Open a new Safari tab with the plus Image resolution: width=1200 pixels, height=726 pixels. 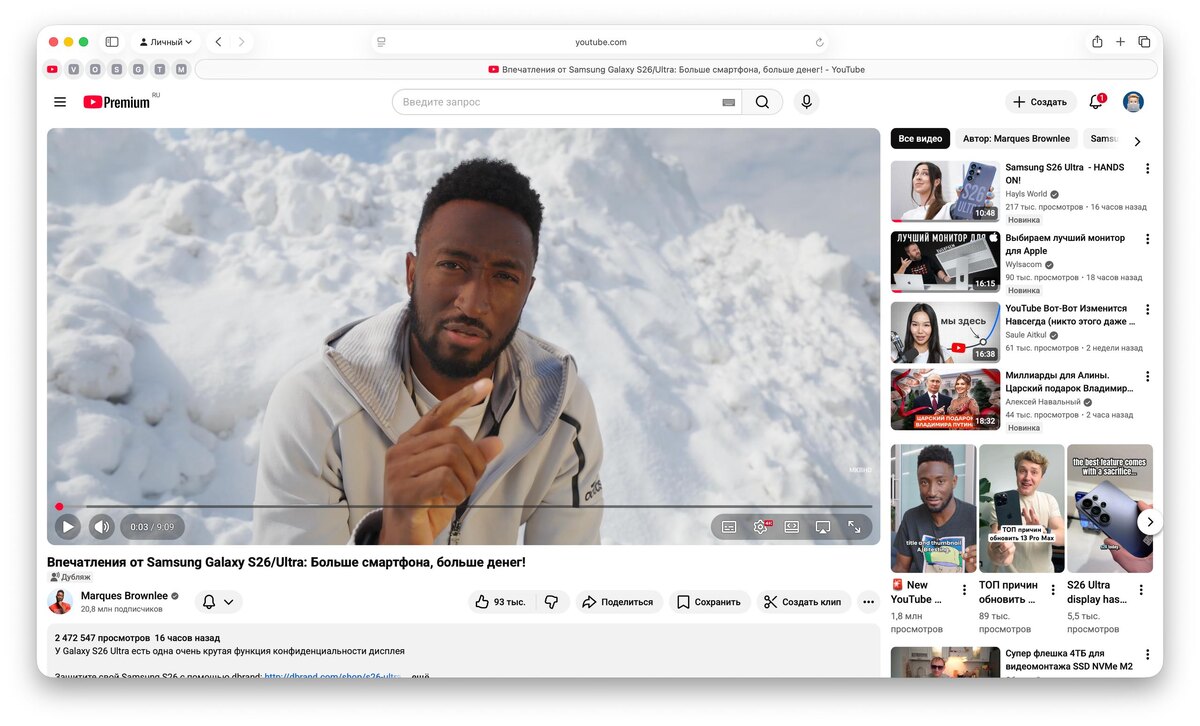1120,42
